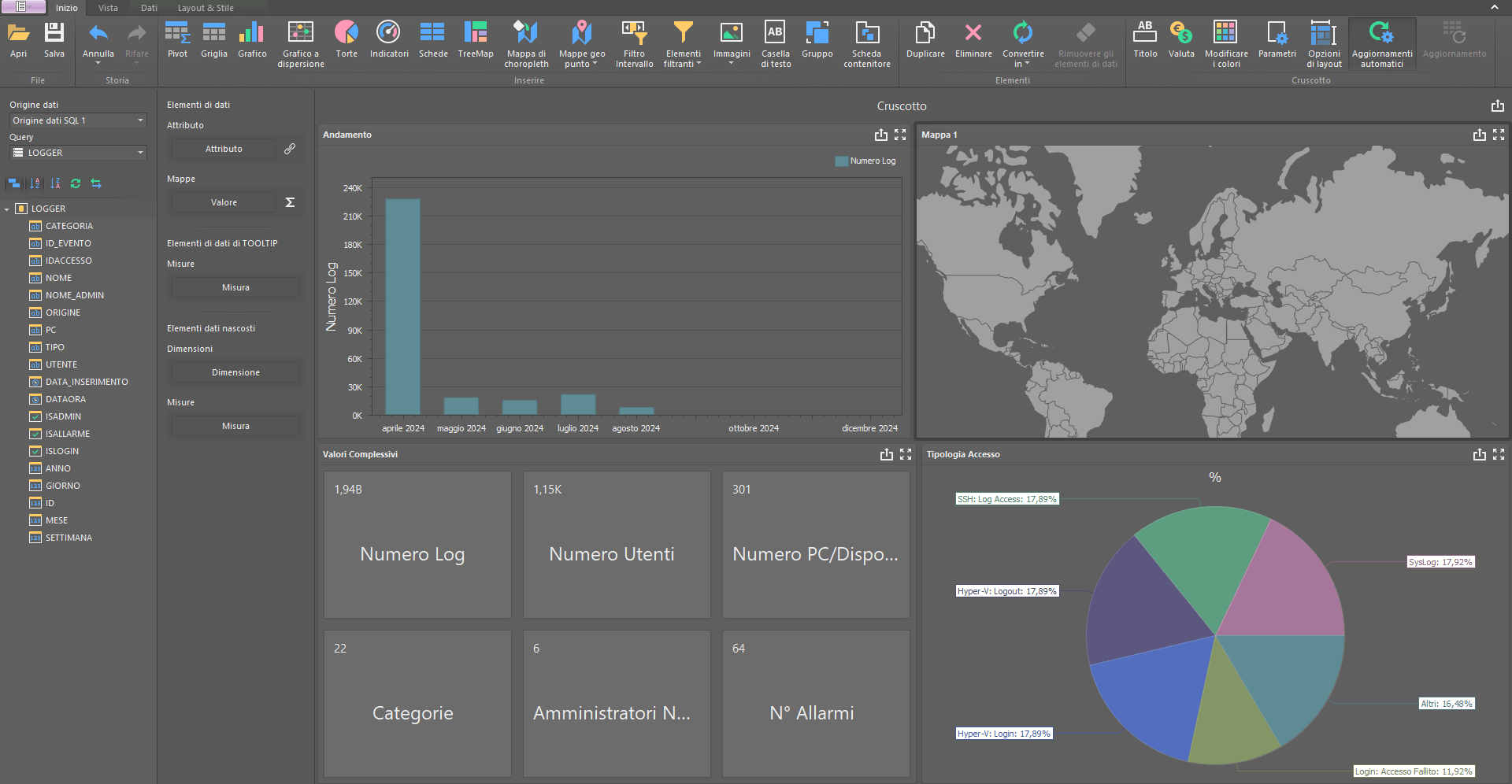Image resolution: width=1512 pixels, height=784 pixels.
Task: Add a Grafico a dispersione item
Action: tap(301, 45)
